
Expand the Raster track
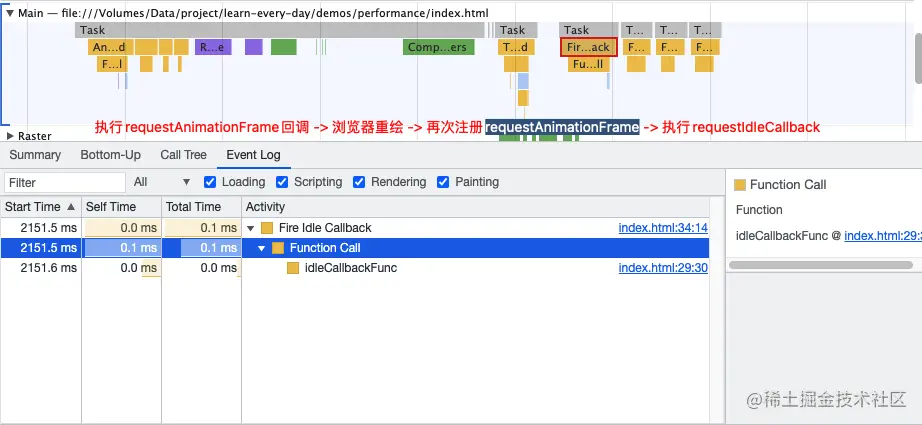point(10,136)
